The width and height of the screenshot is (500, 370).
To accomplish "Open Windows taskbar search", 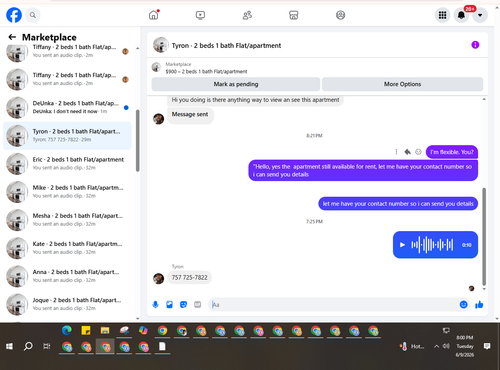I will [28, 346].
